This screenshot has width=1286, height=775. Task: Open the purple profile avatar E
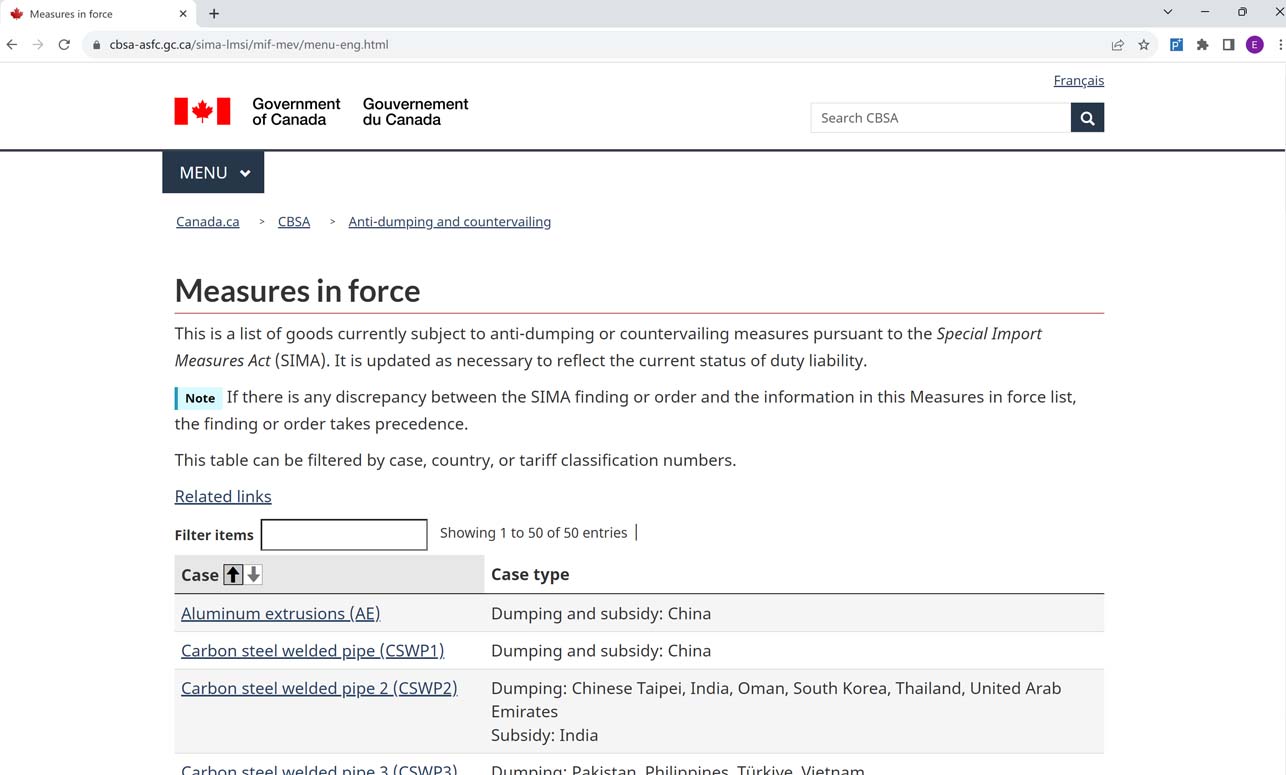[x=1254, y=45]
